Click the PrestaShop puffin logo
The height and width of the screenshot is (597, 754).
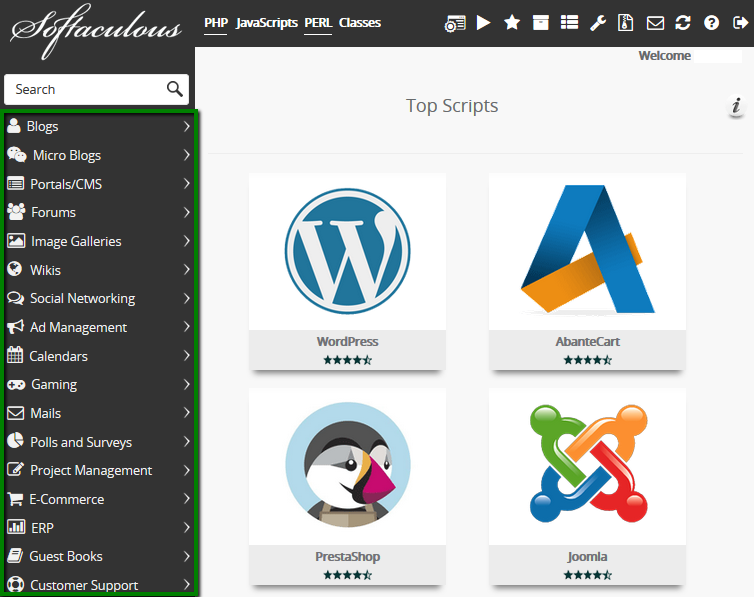347,465
